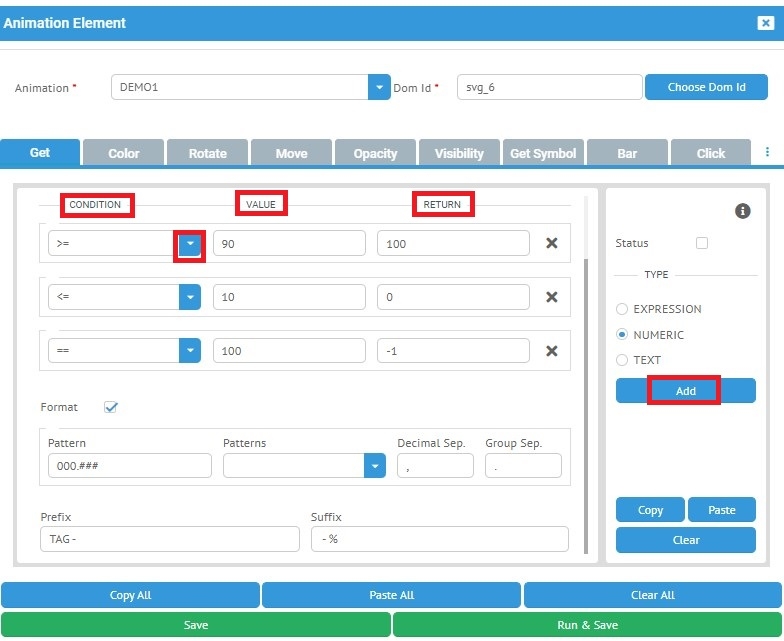This screenshot has height=641, width=784.
Task: Uncheck the Format checkbox
Action: (x=111, y=407)
